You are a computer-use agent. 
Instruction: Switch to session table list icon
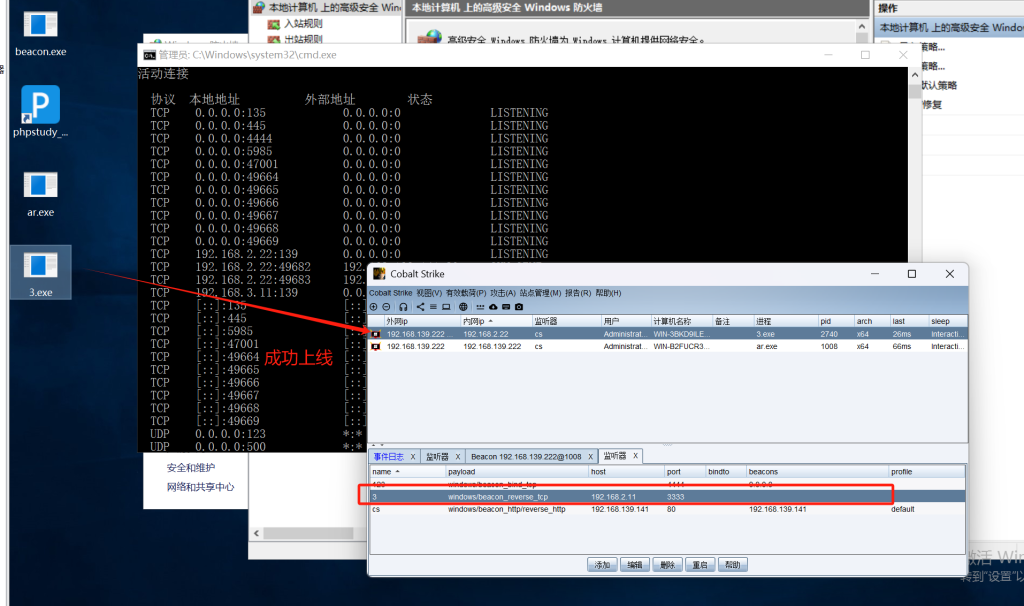pos(433,307)
